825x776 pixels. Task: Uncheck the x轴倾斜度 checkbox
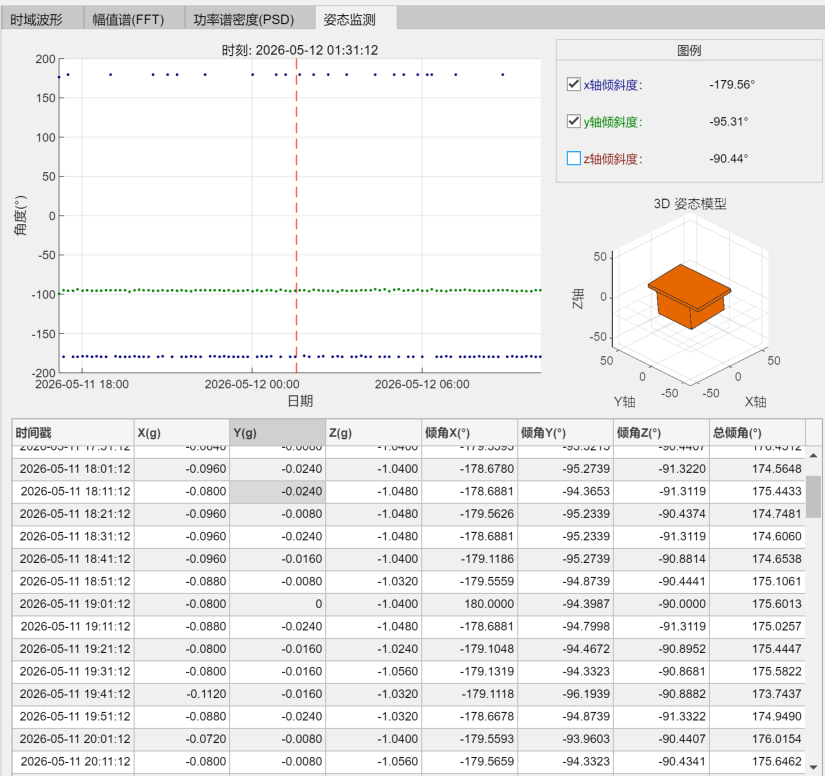pyautogui.click(x=574, y=84)
